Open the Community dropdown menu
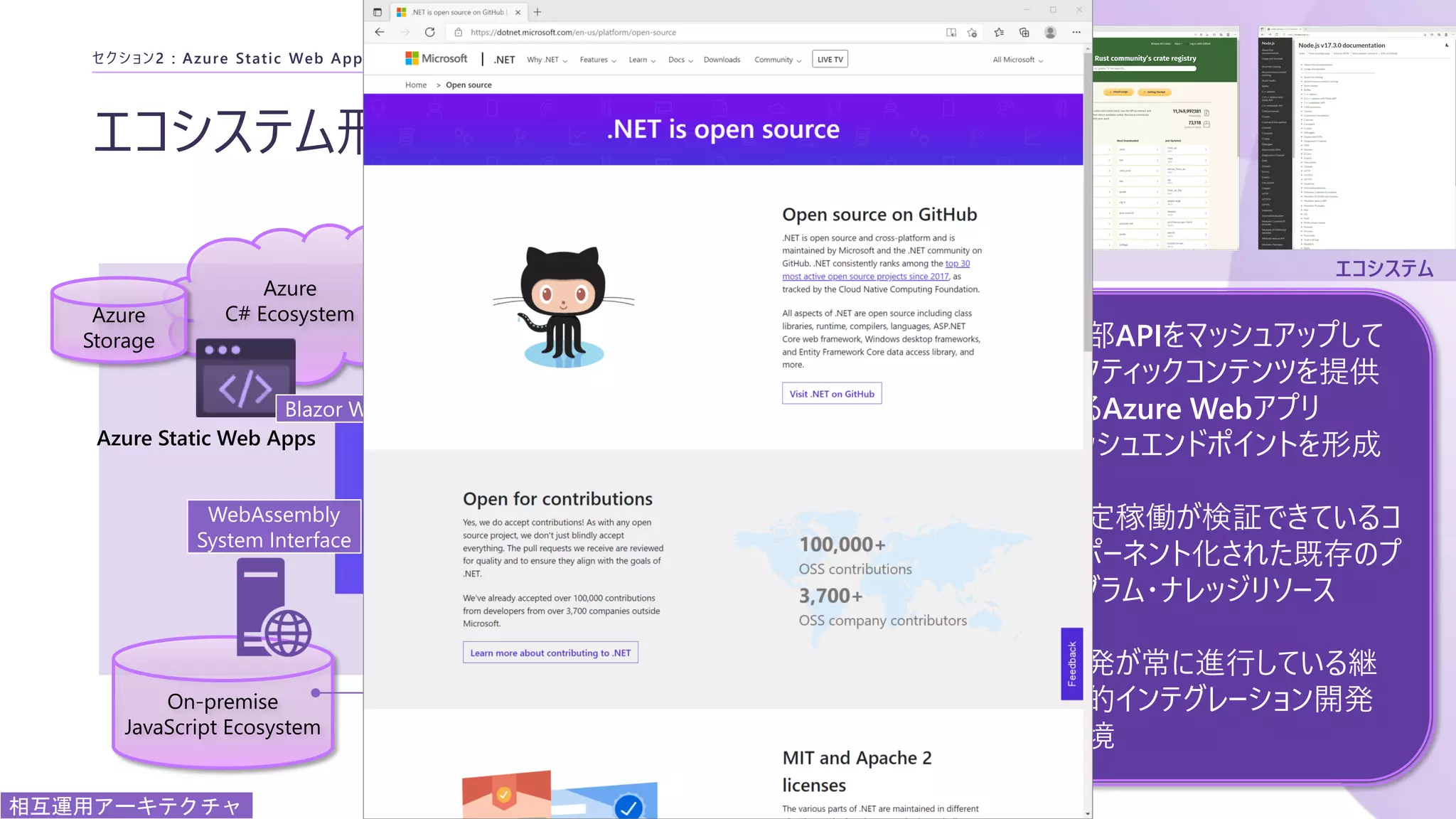The height and width of the screenshot is (819, 1456). (778, 60)
